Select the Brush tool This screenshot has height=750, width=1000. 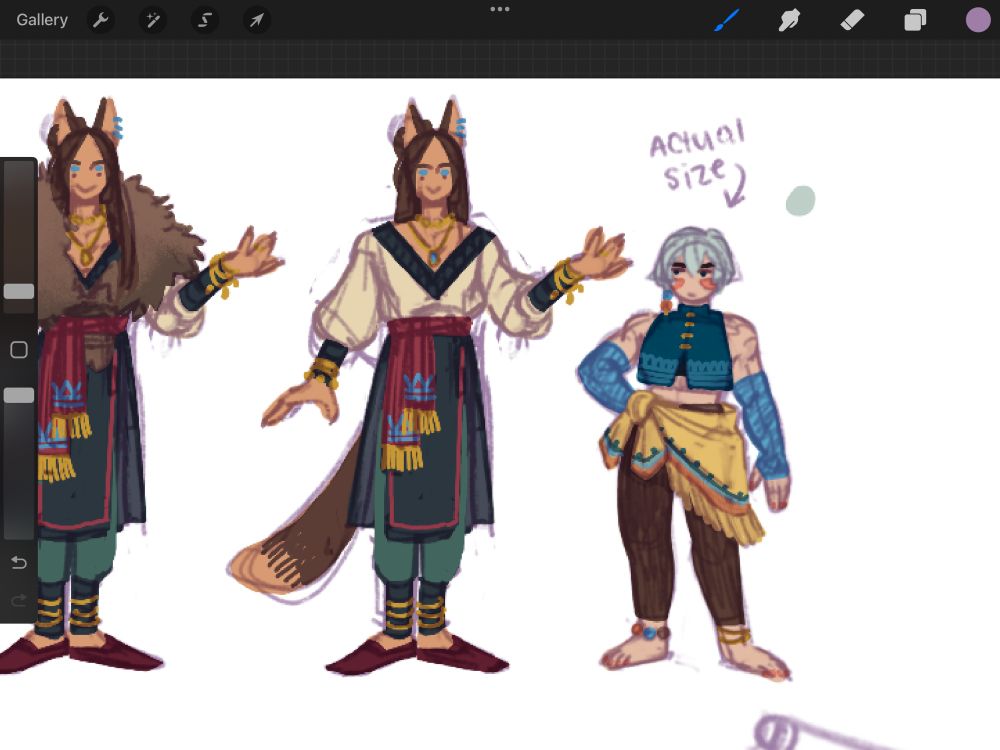coord(726,20)
